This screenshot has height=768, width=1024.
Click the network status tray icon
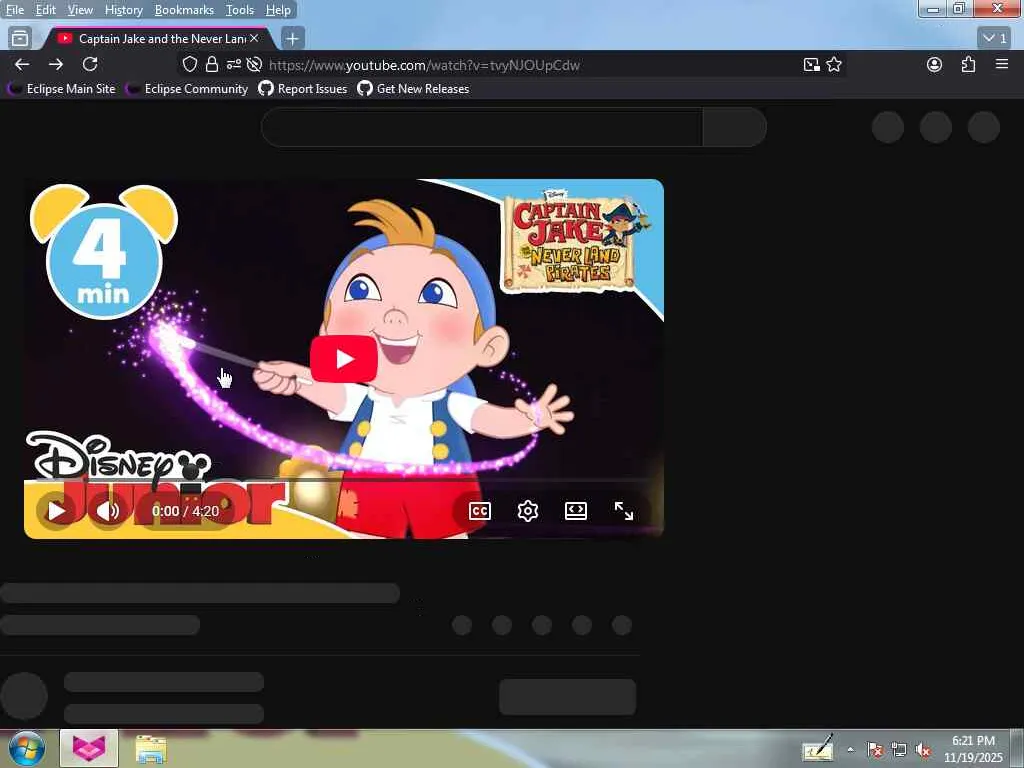click(x=899, y=750)
